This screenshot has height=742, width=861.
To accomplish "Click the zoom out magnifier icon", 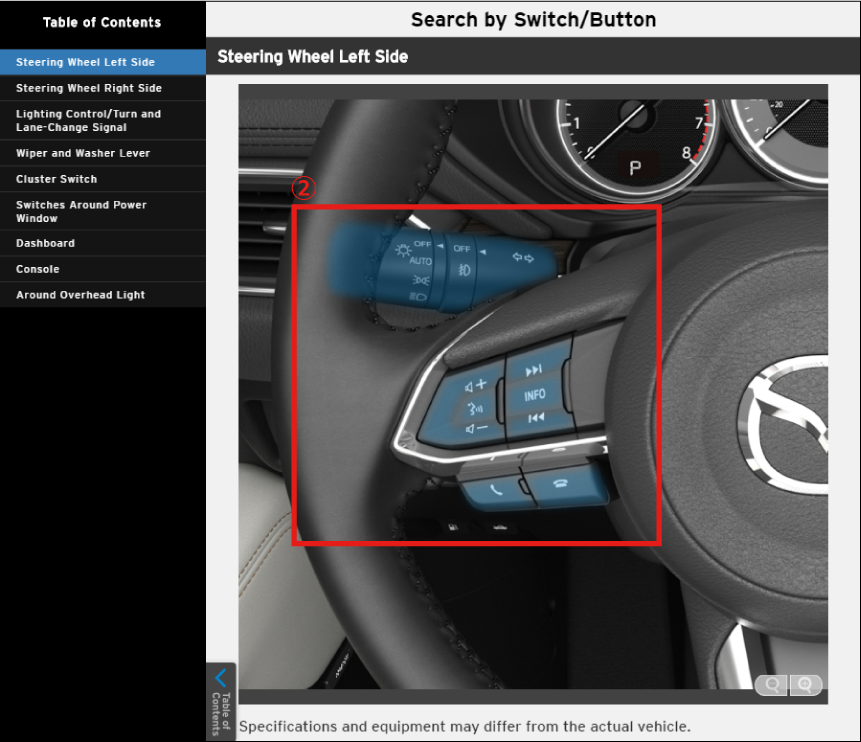I will pos(771,685).
